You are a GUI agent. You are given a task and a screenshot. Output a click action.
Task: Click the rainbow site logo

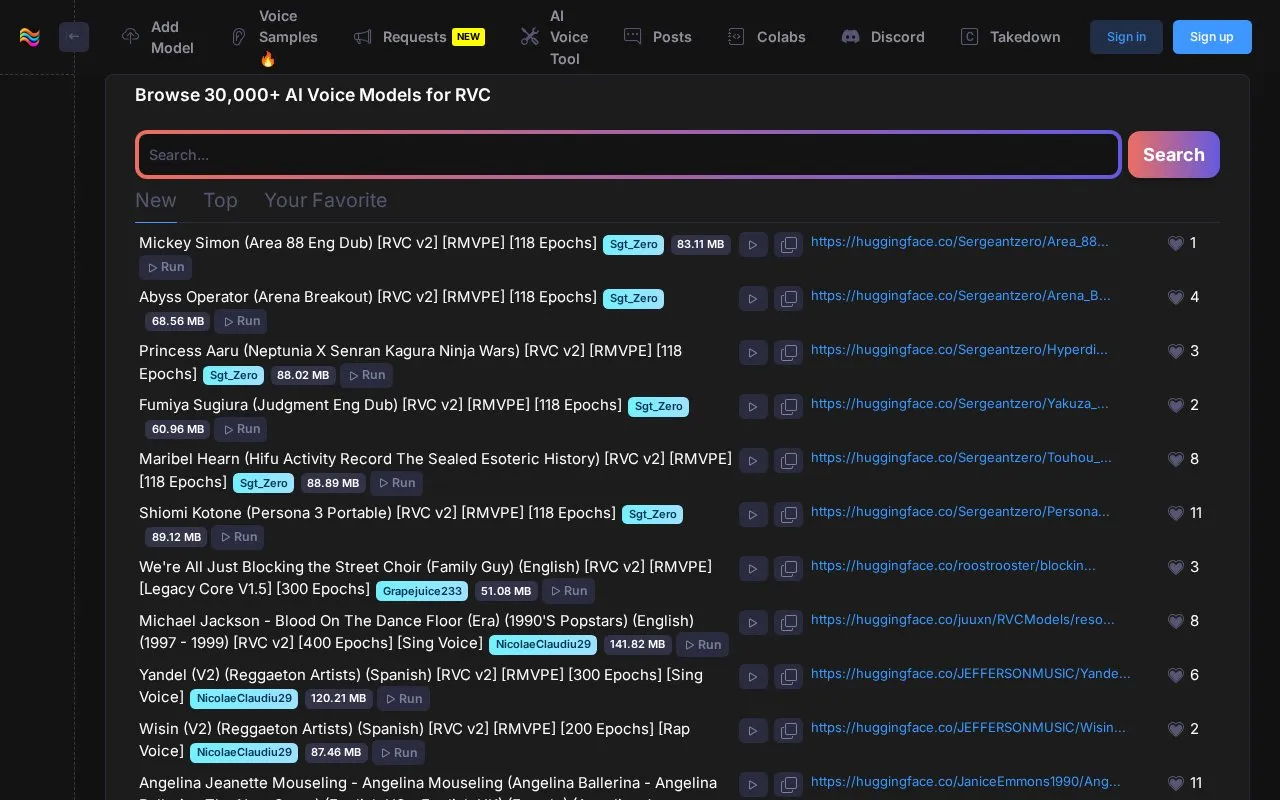tap(30, 37)
